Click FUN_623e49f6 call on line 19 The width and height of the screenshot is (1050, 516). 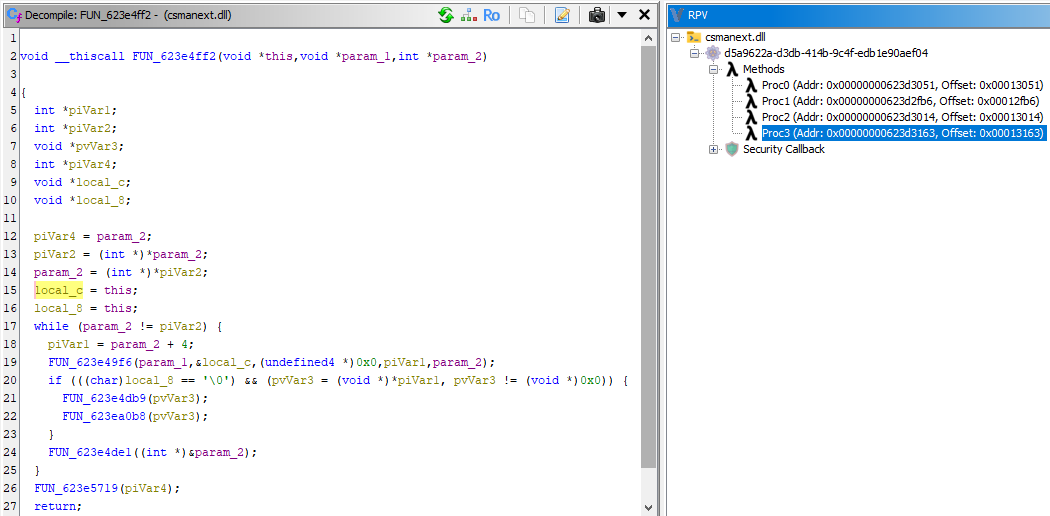point(90,363)
